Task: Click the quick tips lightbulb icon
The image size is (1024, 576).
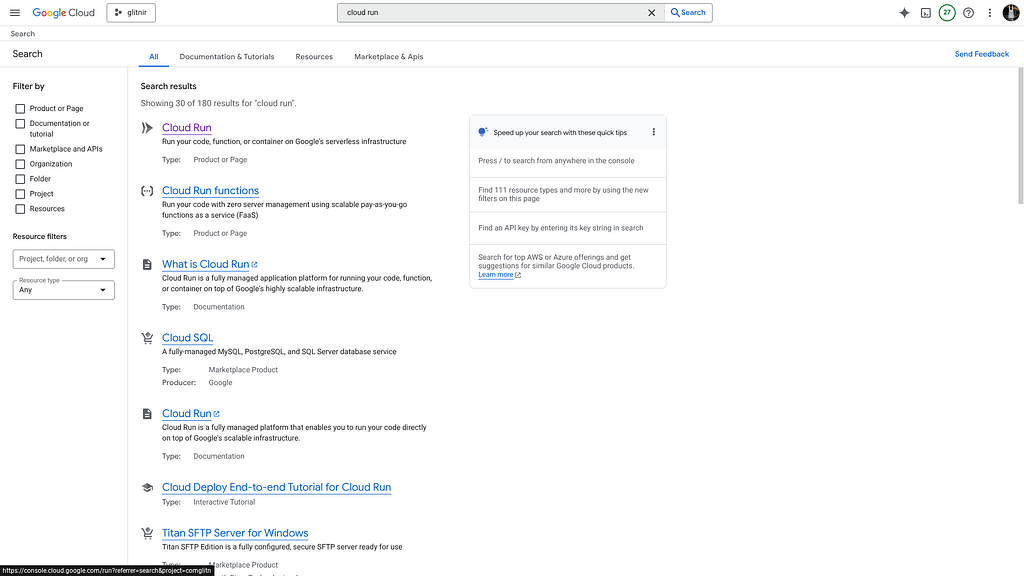Action: [x=482, y=132]
